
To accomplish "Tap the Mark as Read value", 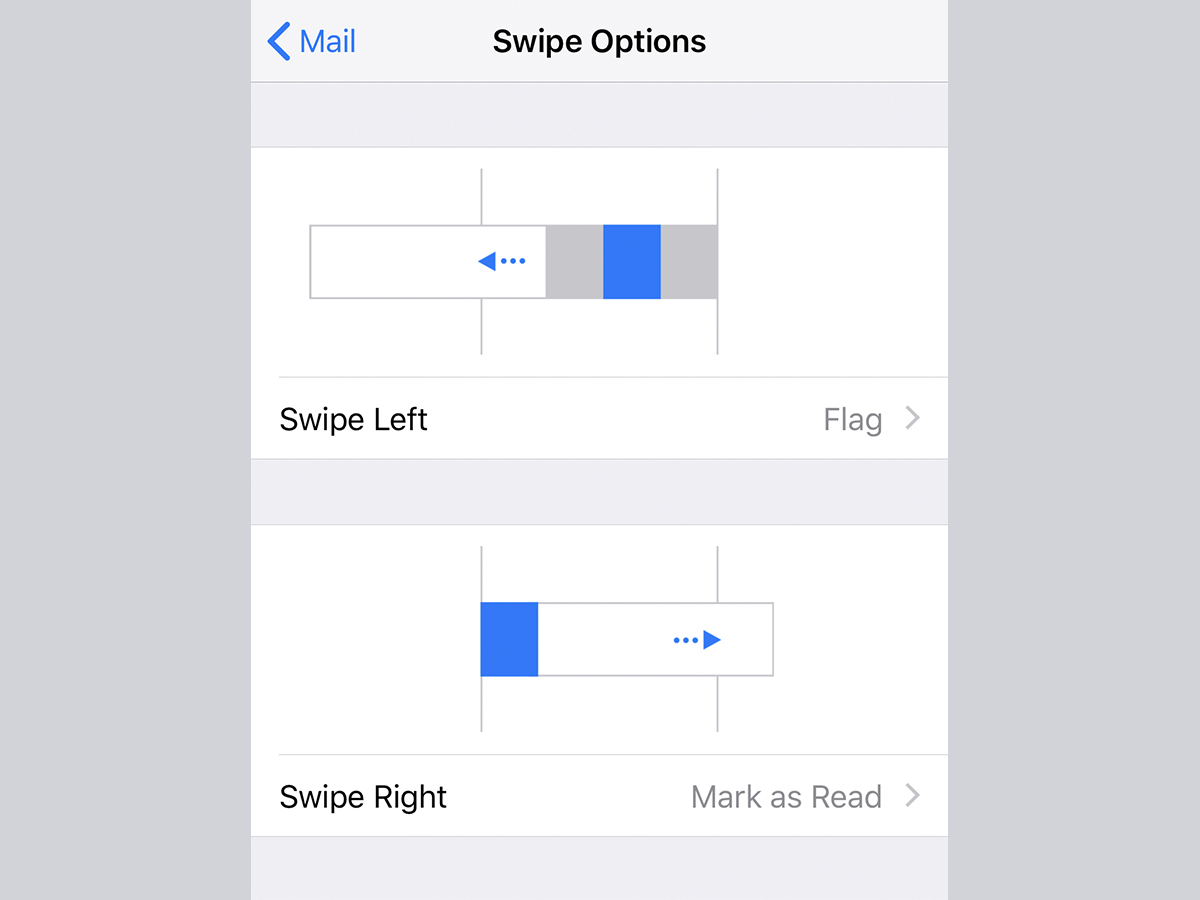I will point(786,797).
